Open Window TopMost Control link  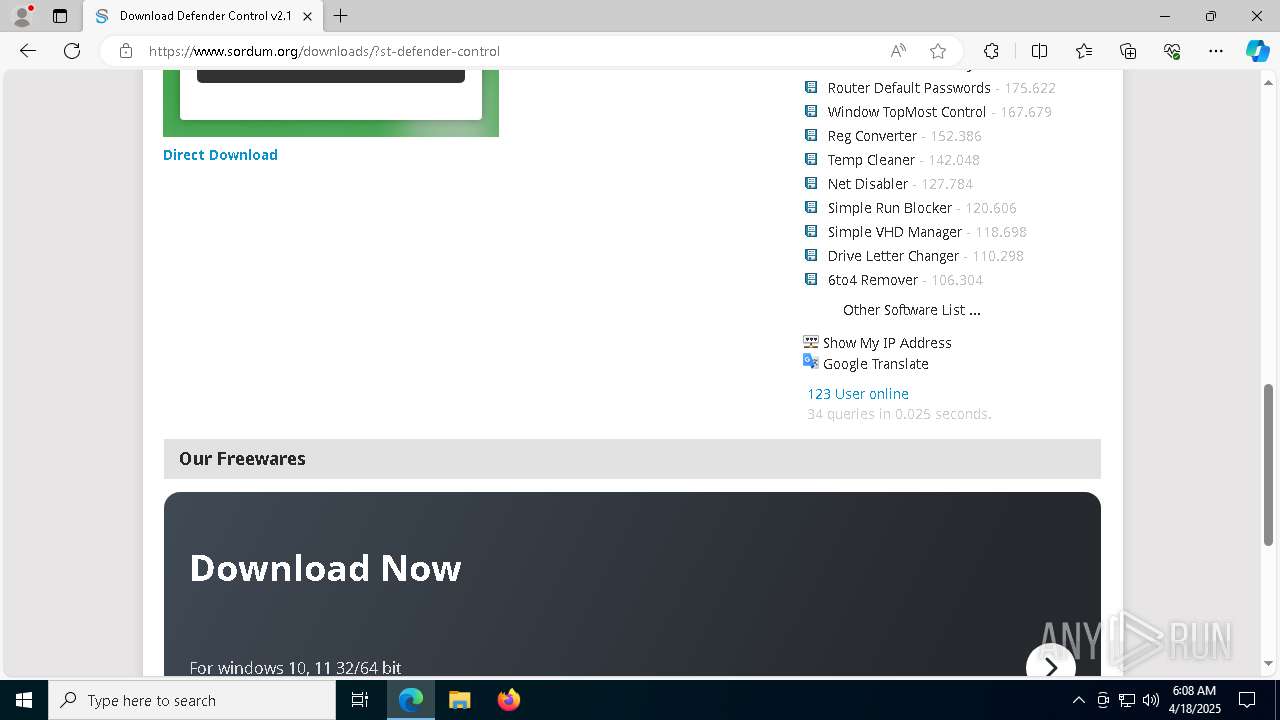coord(907,112)
